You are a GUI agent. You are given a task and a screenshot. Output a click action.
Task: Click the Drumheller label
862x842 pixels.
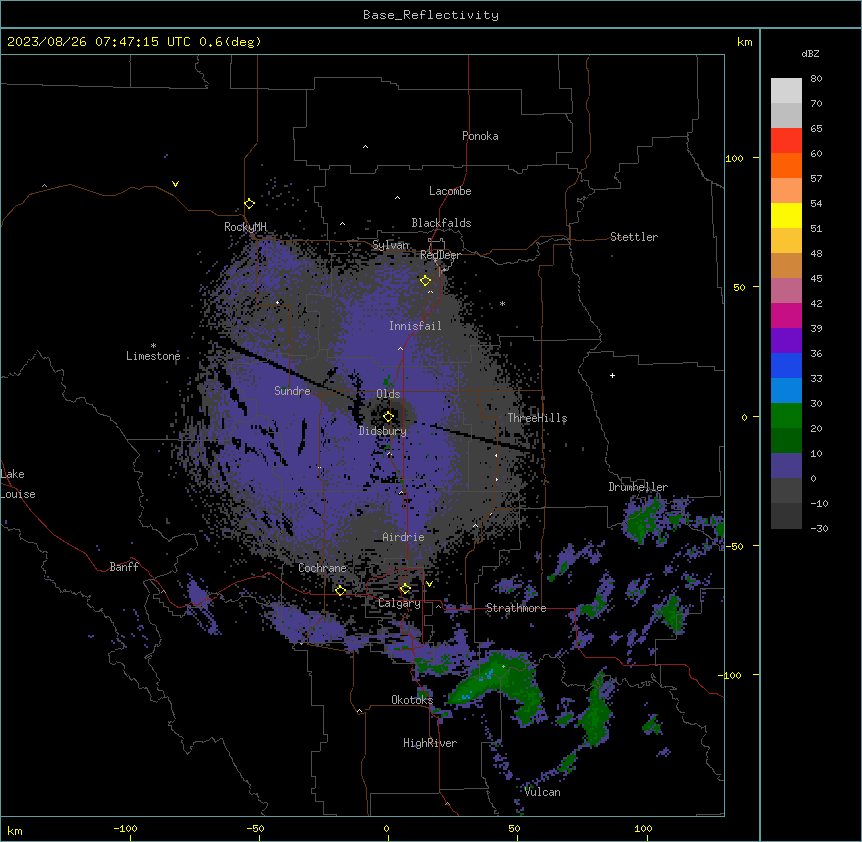pos(638,487)
